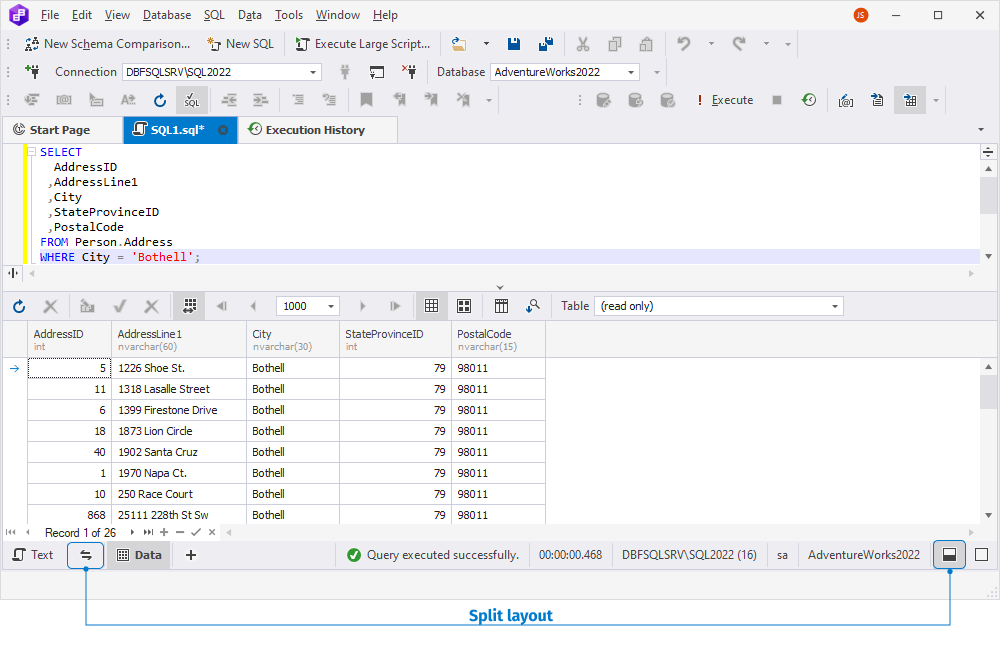Image resolution: width=1000 pixels, height=647 pixels.
Task: Click 'Query executed successfully.' status text
Action: tap(443, 555)
